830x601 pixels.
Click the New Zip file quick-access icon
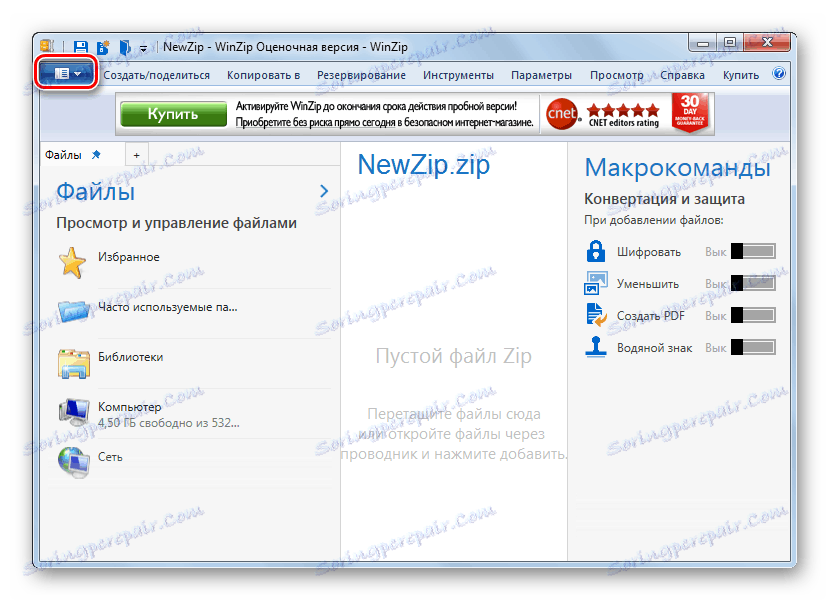pos(103,47)
